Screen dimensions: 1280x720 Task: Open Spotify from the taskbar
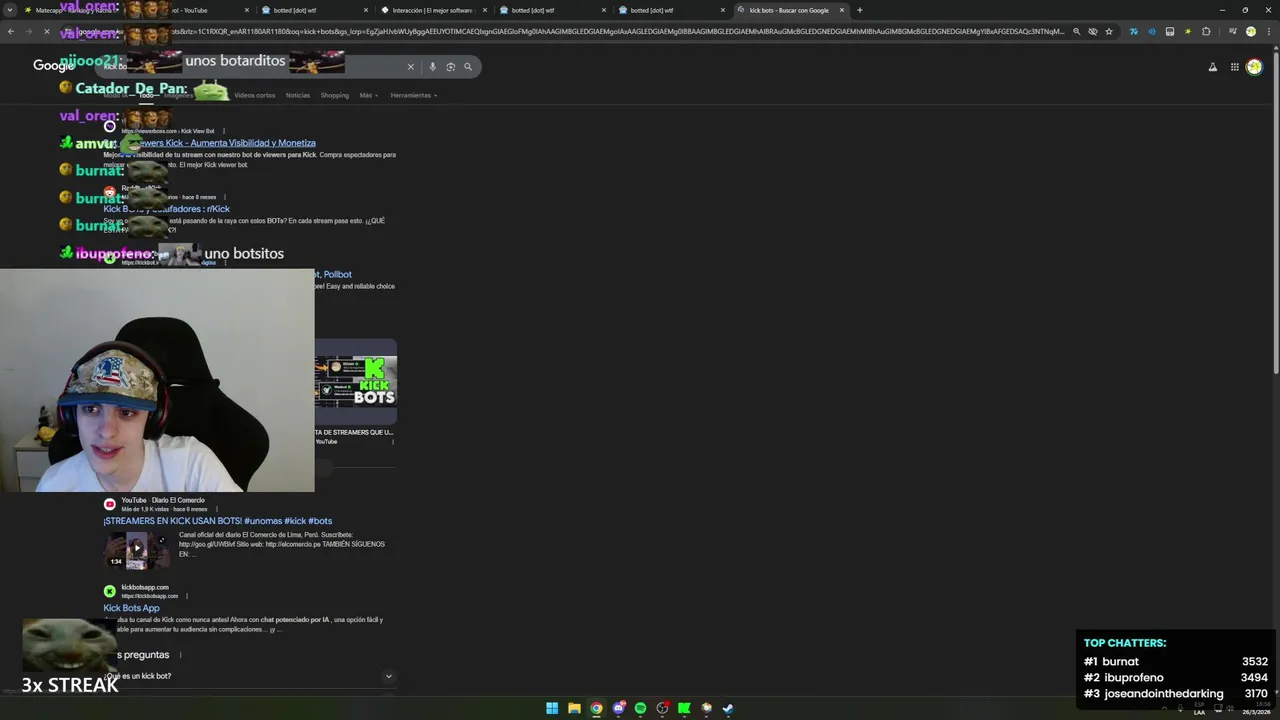point(640,708)
